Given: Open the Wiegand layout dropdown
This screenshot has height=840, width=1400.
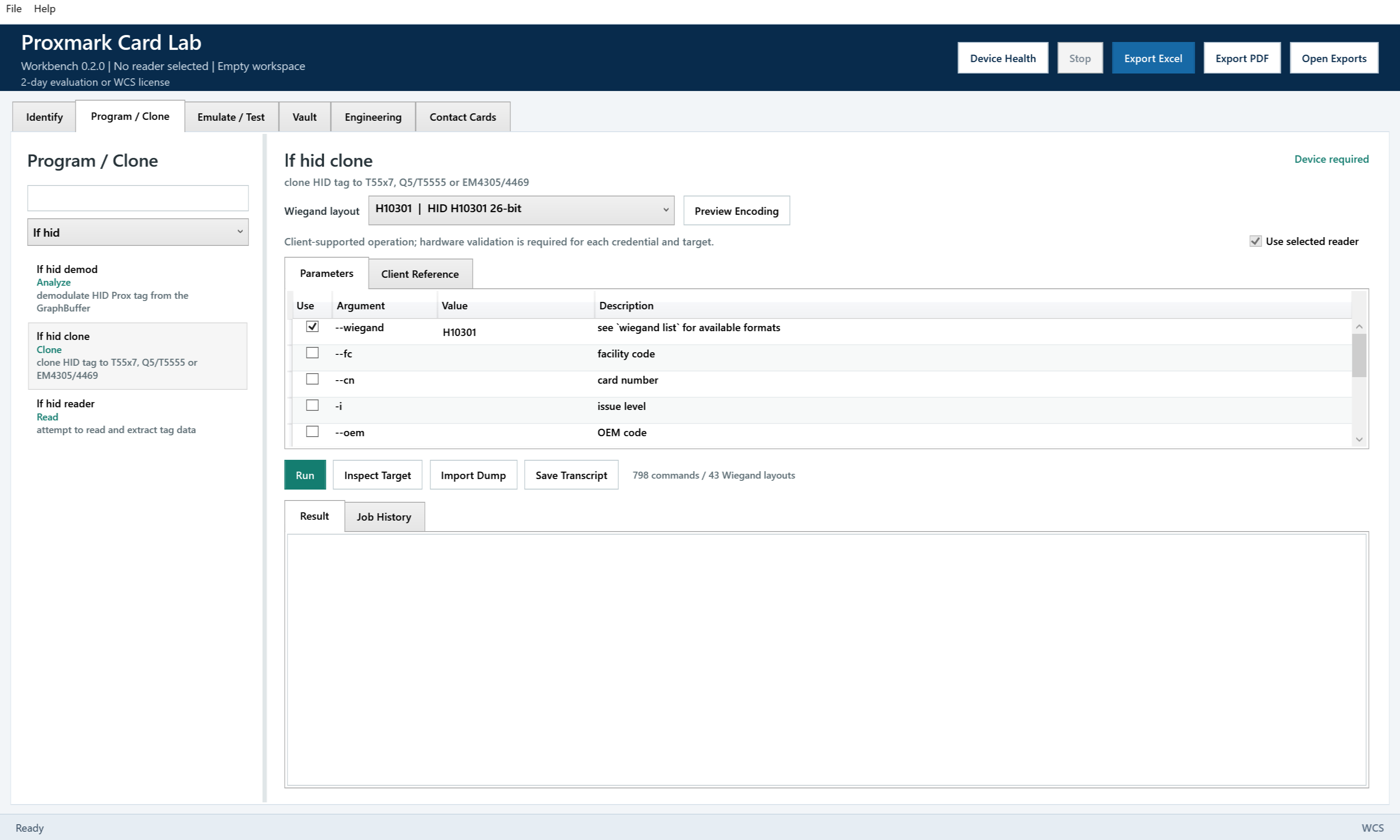Looking at the screenshot, I should 521,210.
